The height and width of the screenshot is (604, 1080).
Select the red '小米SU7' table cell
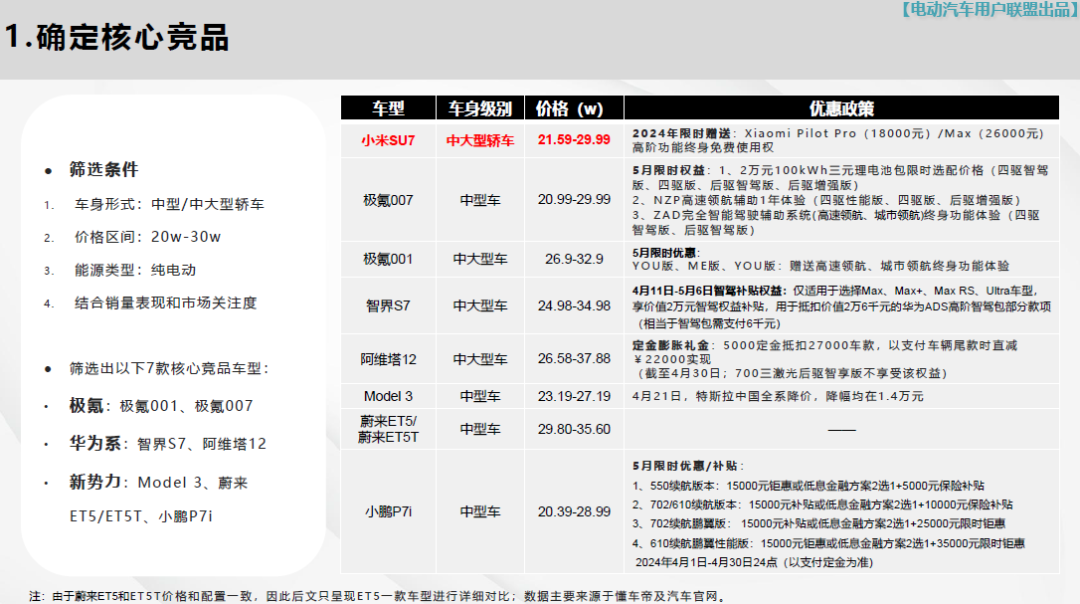point(388,140)
